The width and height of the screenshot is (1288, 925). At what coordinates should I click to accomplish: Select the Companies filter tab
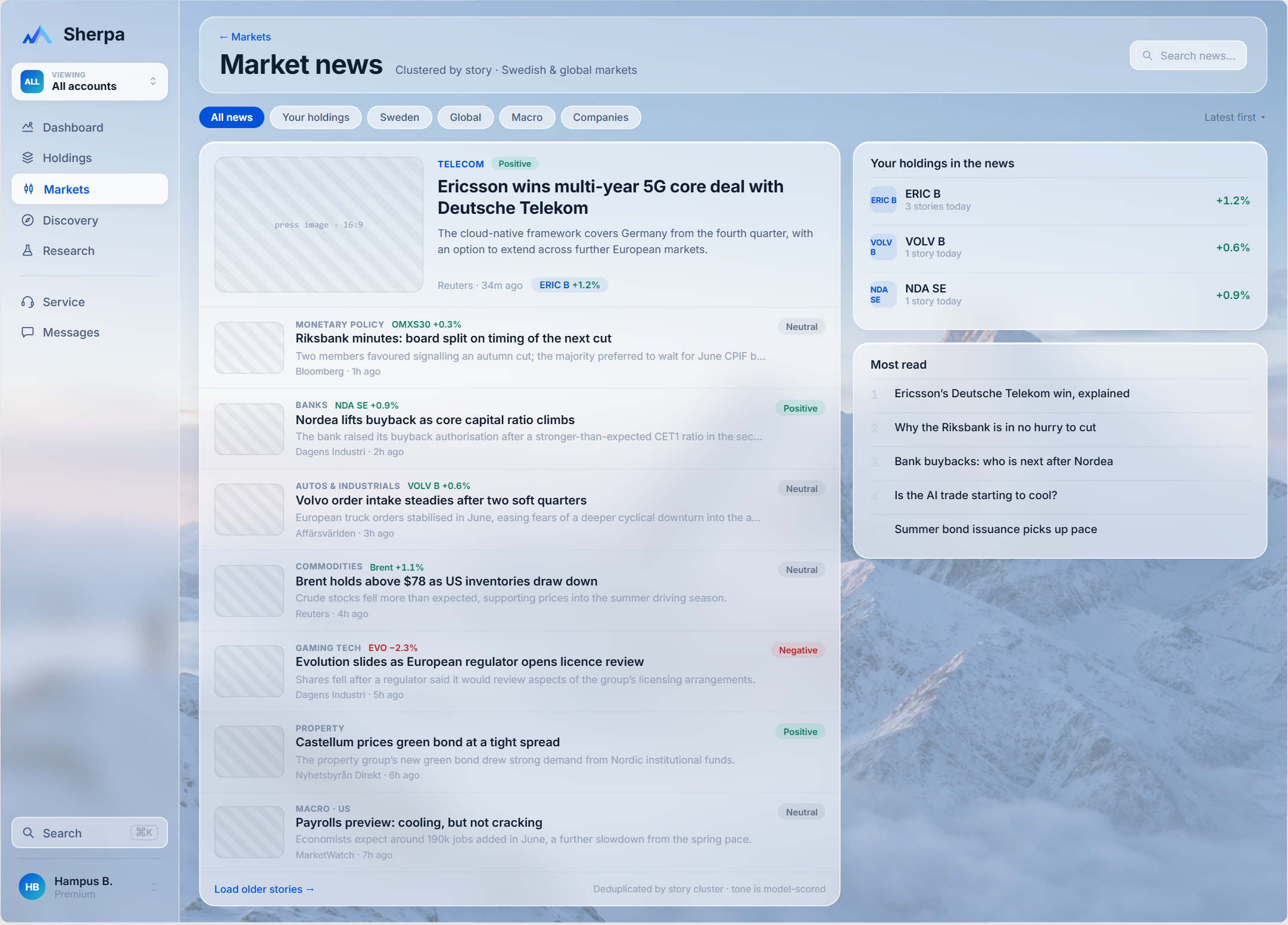(601, 117)
